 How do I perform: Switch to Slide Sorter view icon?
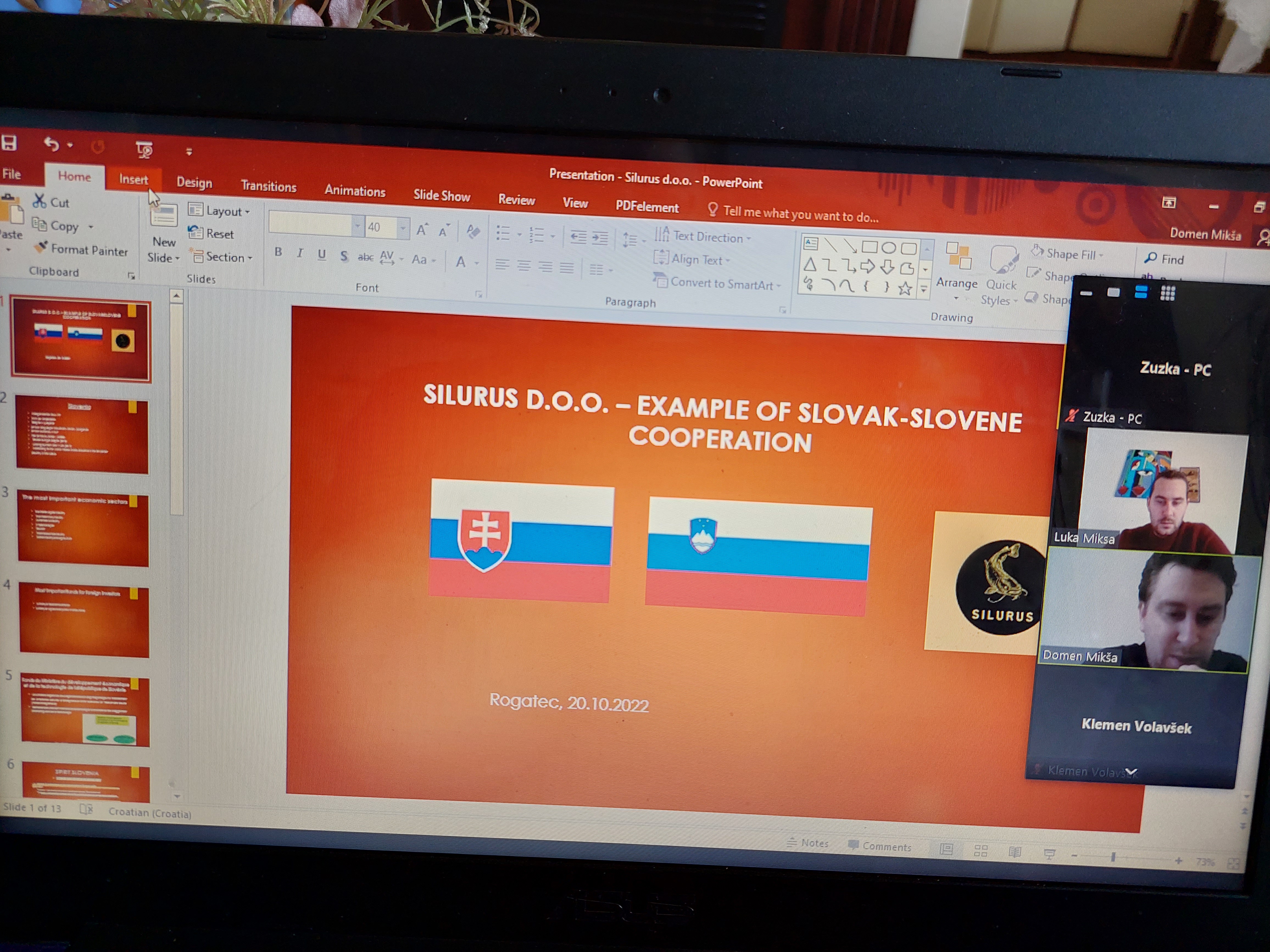pos(981,850)
